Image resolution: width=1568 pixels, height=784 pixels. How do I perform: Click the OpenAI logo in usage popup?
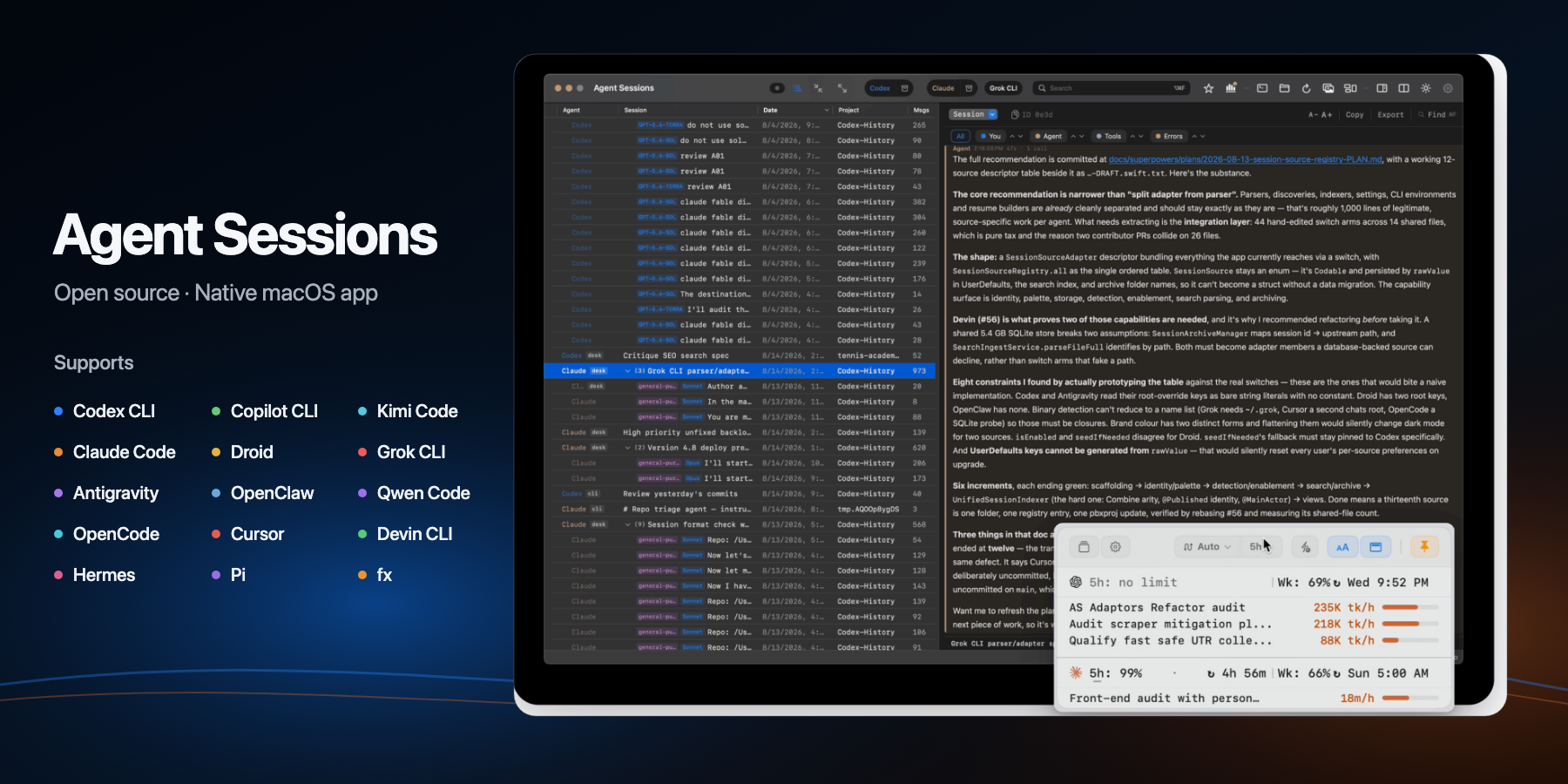(1076, 582)
